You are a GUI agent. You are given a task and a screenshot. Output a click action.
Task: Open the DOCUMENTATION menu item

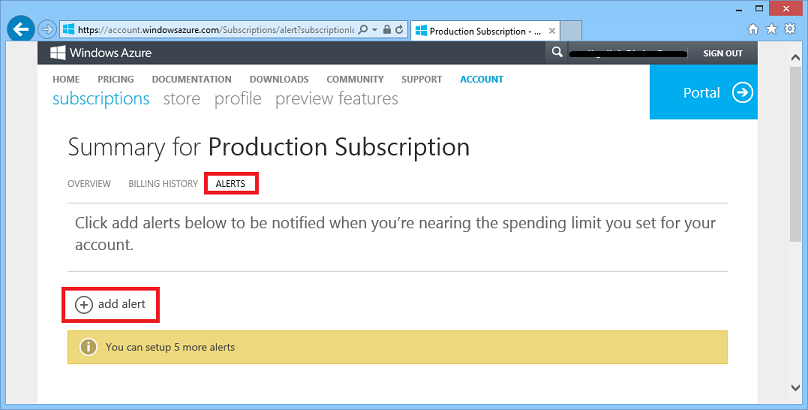tap(192, 79)
